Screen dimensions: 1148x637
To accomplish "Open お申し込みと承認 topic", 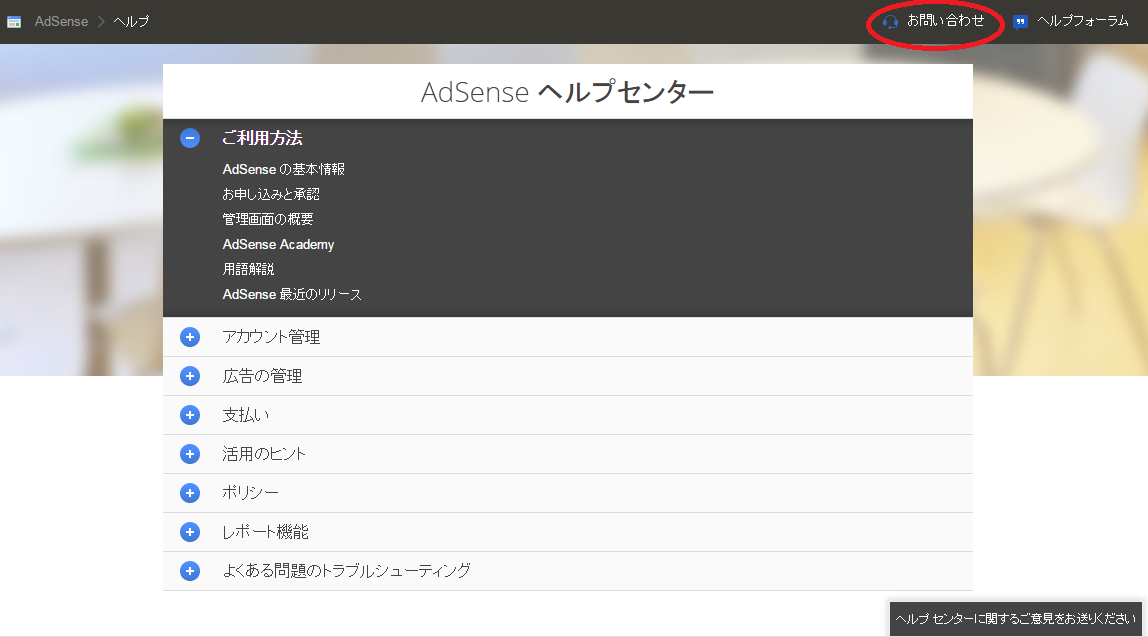I will (271, 194).
